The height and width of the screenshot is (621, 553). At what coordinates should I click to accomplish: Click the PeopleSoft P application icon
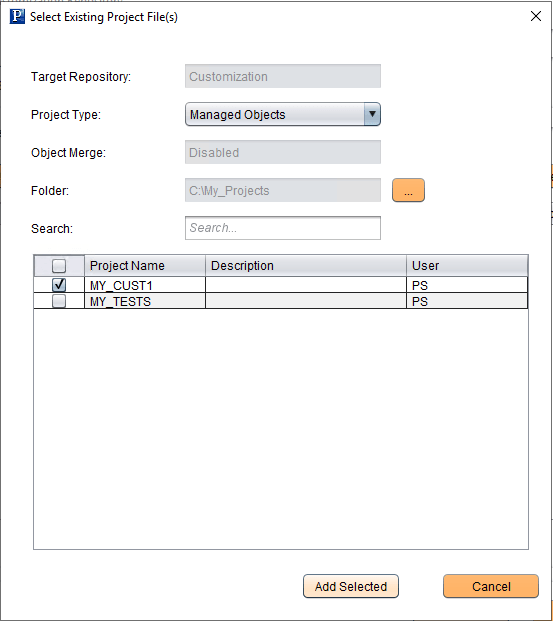(17, 17)
